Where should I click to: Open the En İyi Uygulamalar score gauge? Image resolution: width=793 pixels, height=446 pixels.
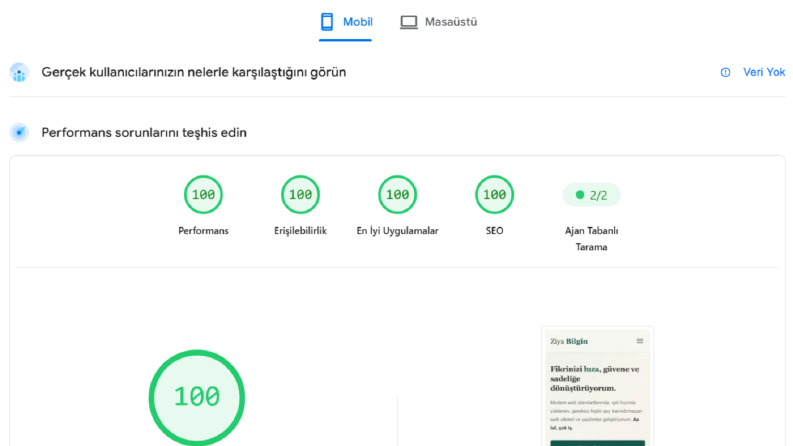tap(398, 195)
